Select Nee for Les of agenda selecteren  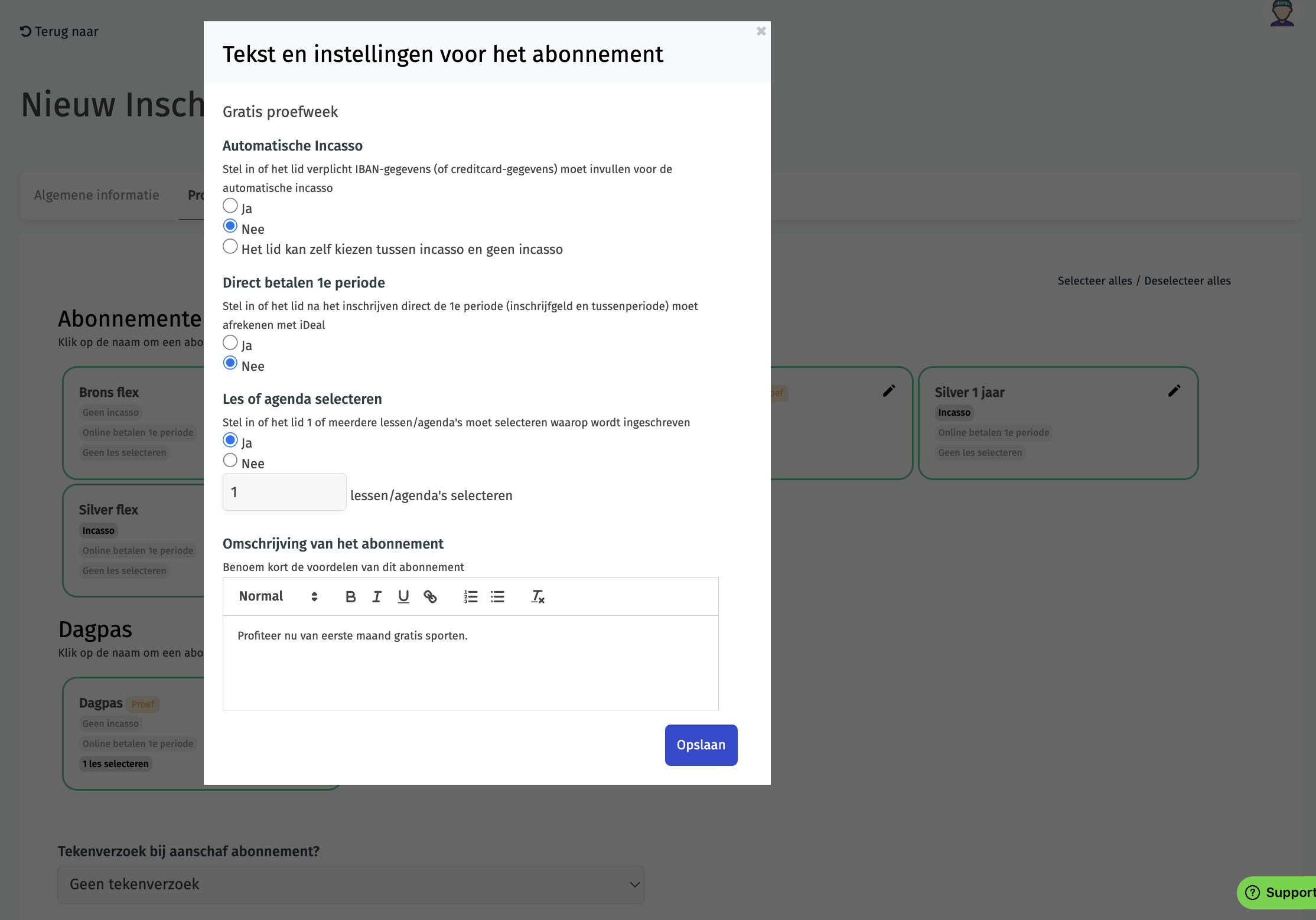coord(230,461)
